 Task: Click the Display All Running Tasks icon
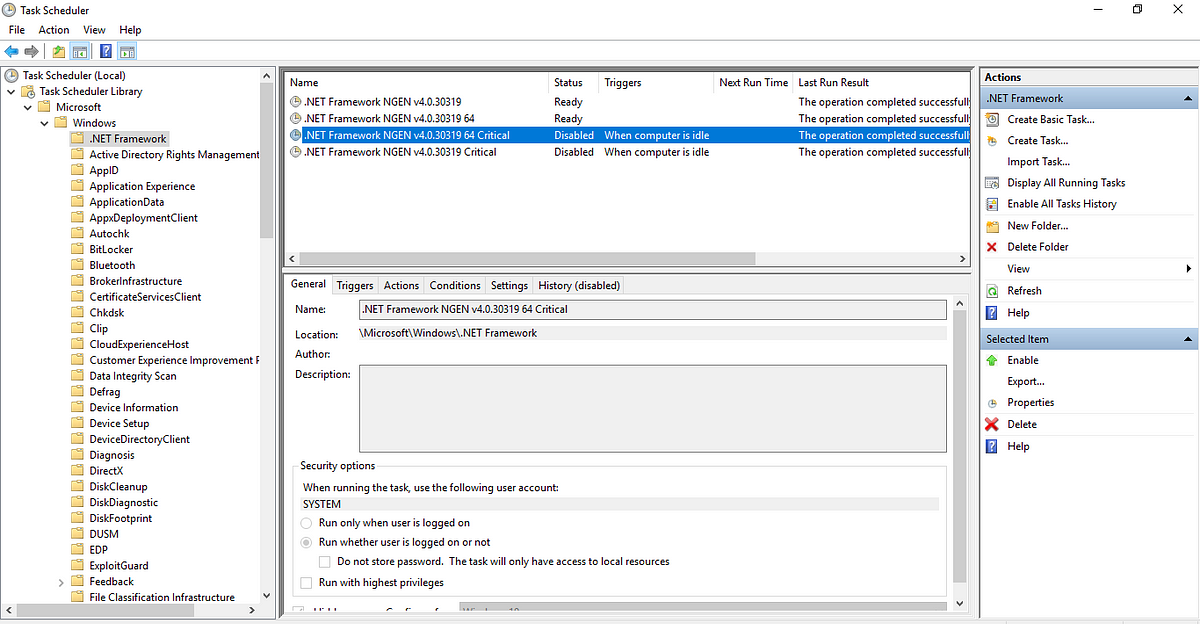coord(992,183)
